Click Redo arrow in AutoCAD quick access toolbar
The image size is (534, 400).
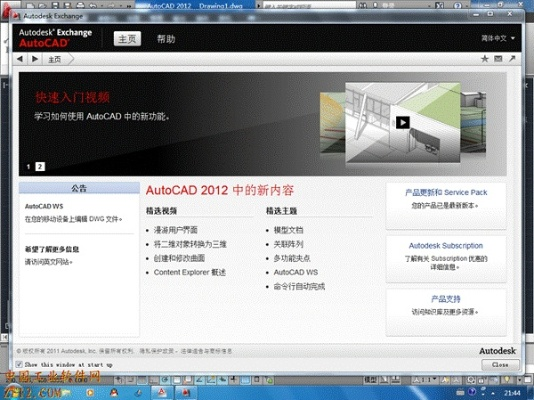(x=111, y=5)
